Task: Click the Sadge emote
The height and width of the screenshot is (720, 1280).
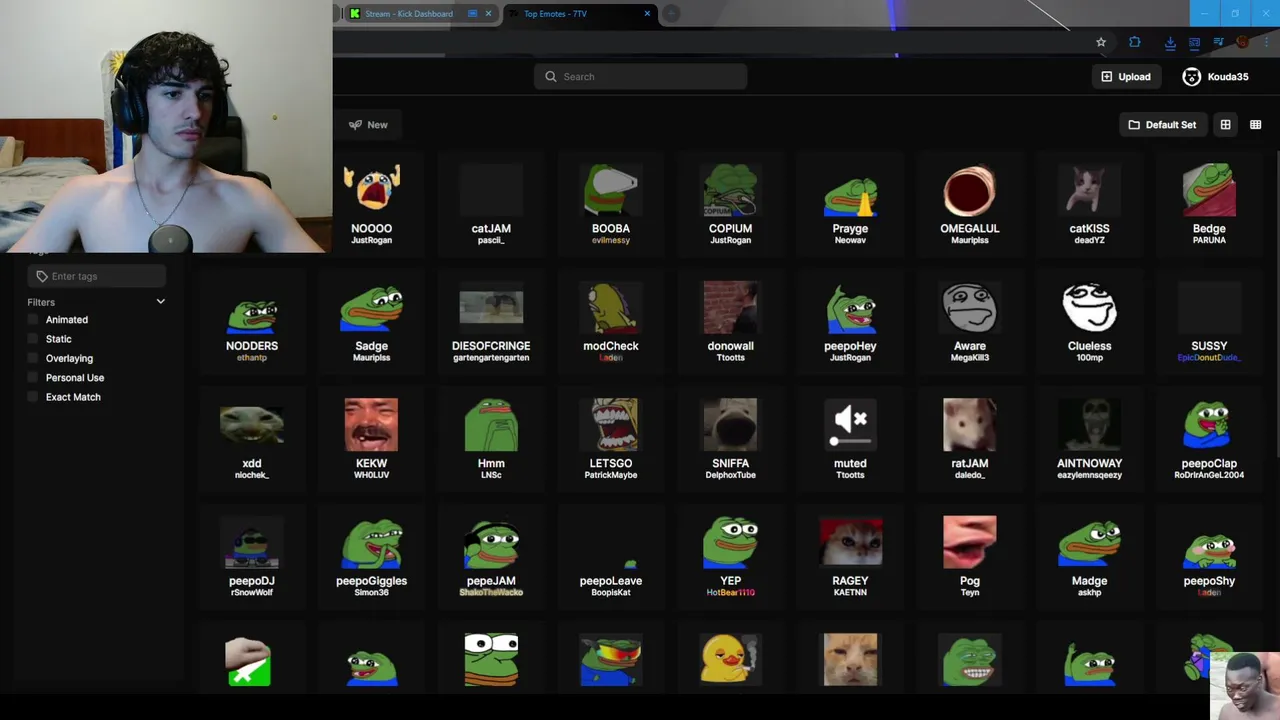Action: (371, 321)
